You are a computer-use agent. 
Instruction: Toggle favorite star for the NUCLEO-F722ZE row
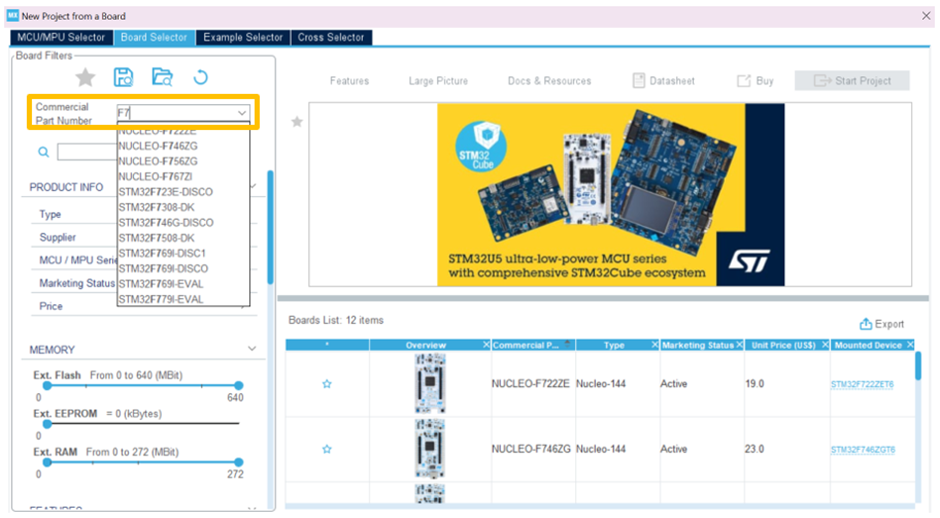326,384
